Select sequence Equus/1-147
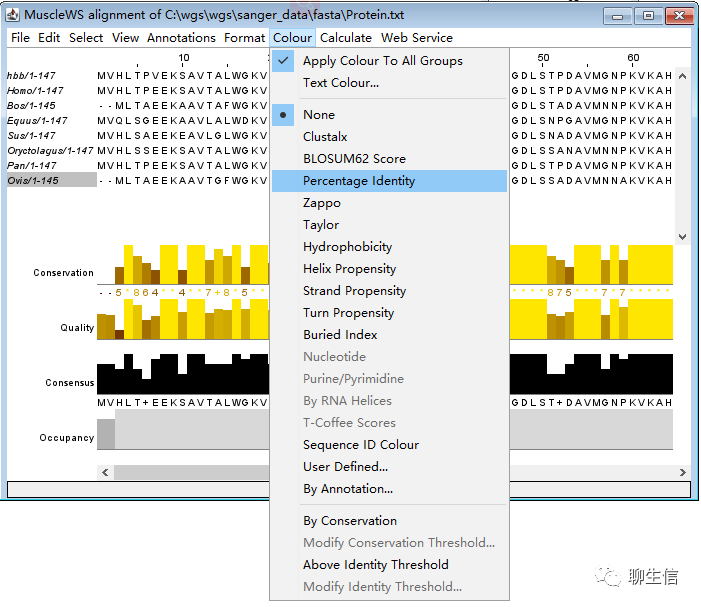 37,121
